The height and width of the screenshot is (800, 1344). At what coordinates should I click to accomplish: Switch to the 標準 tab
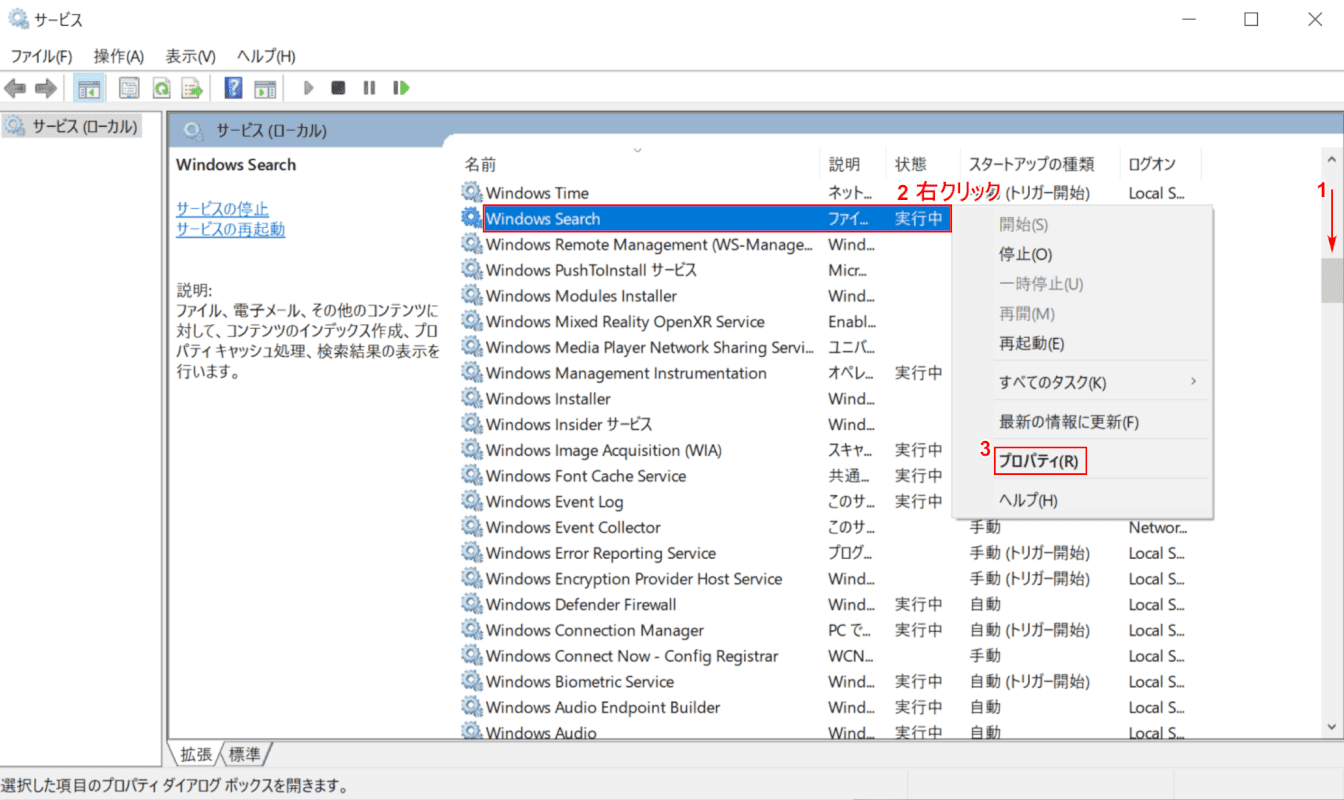click(245, 753)
